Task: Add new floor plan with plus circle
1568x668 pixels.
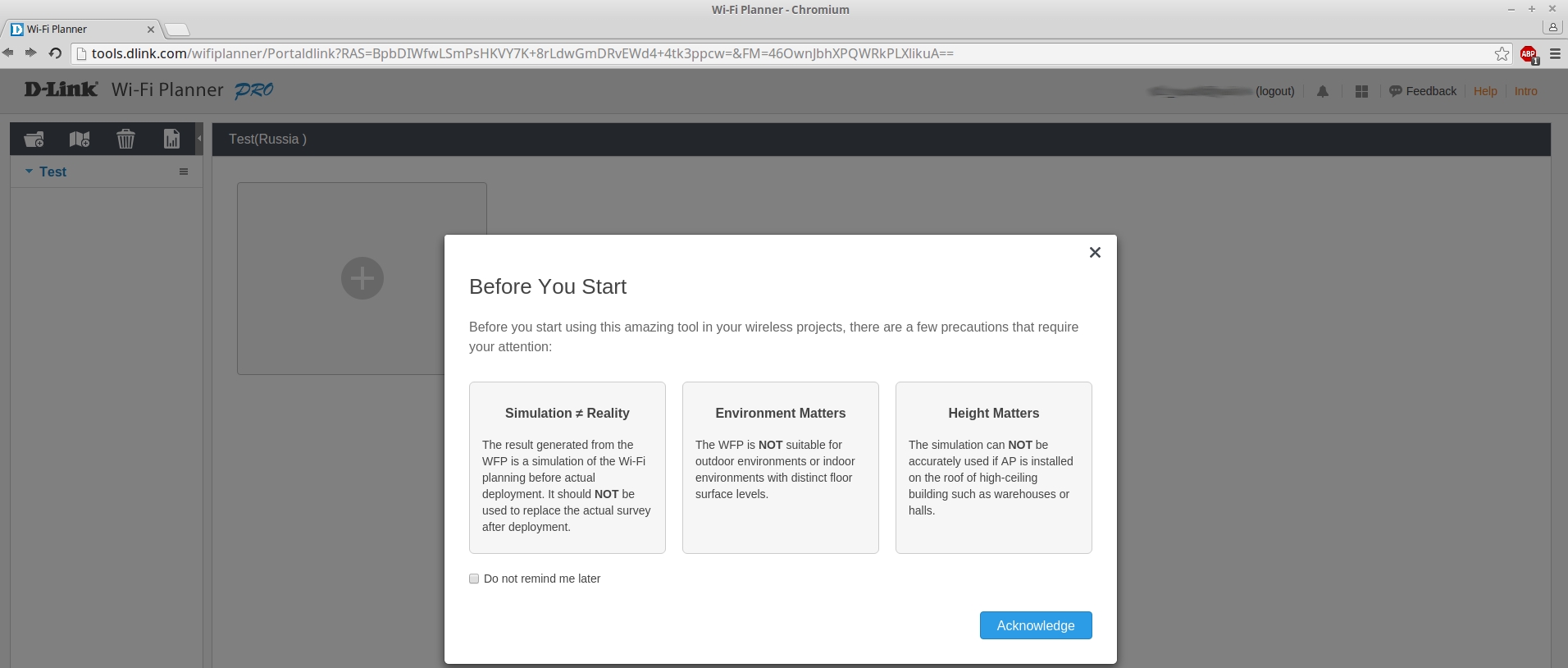Action: click(x=362, y=278)
